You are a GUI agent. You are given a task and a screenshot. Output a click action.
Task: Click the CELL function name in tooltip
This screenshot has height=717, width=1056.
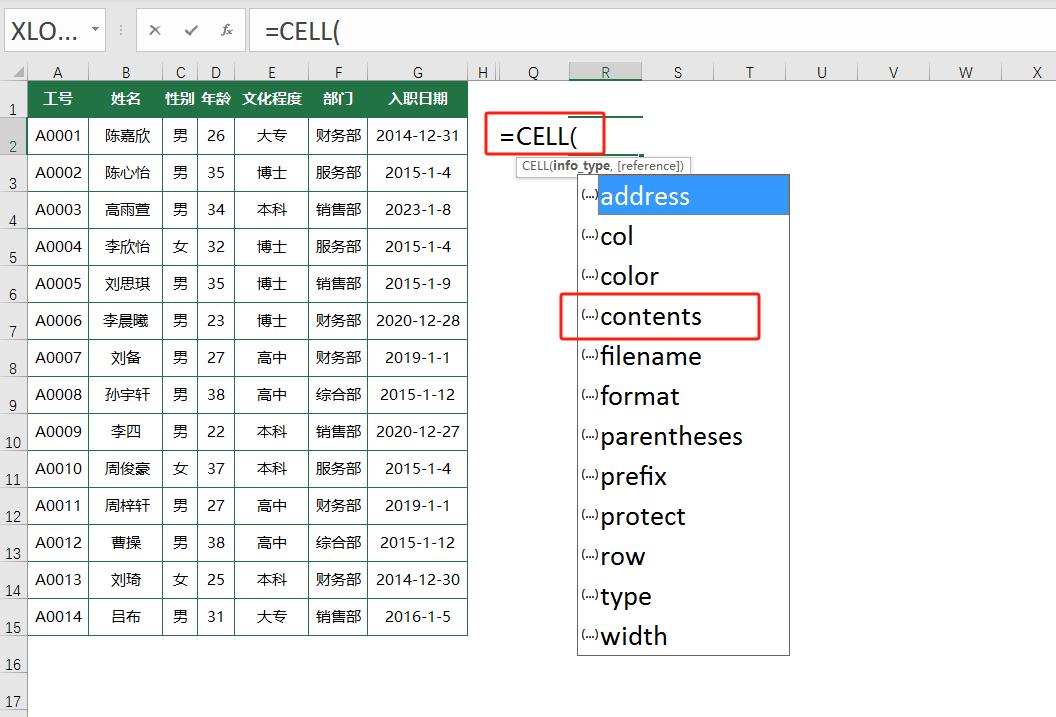coord(535,166)
